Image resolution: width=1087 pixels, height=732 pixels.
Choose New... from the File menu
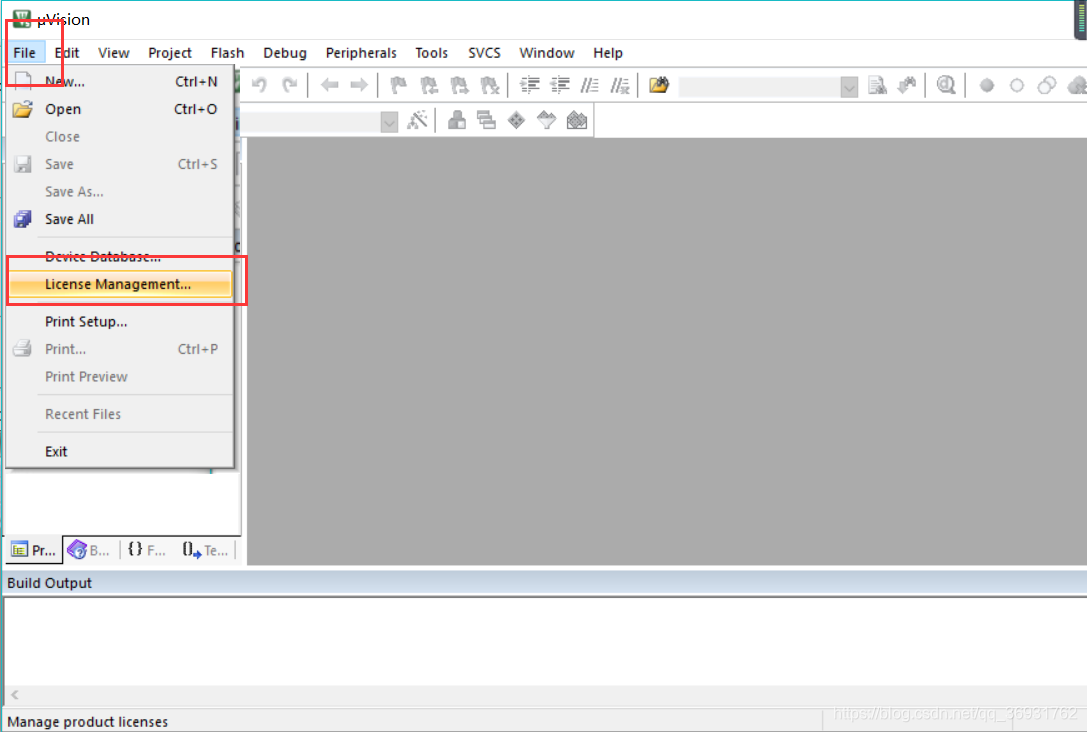tap(119, 82)
